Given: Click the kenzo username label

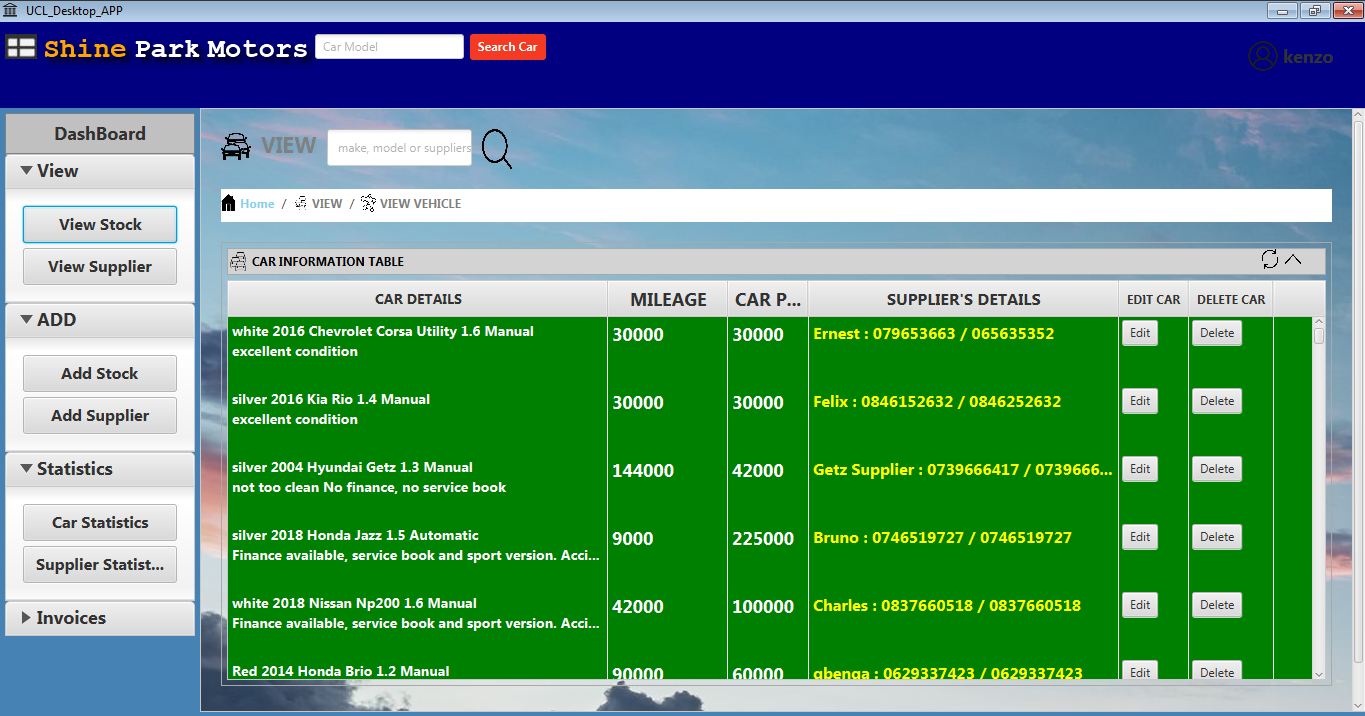Looking at the screenshot, I should click(x=1308, y=57).
